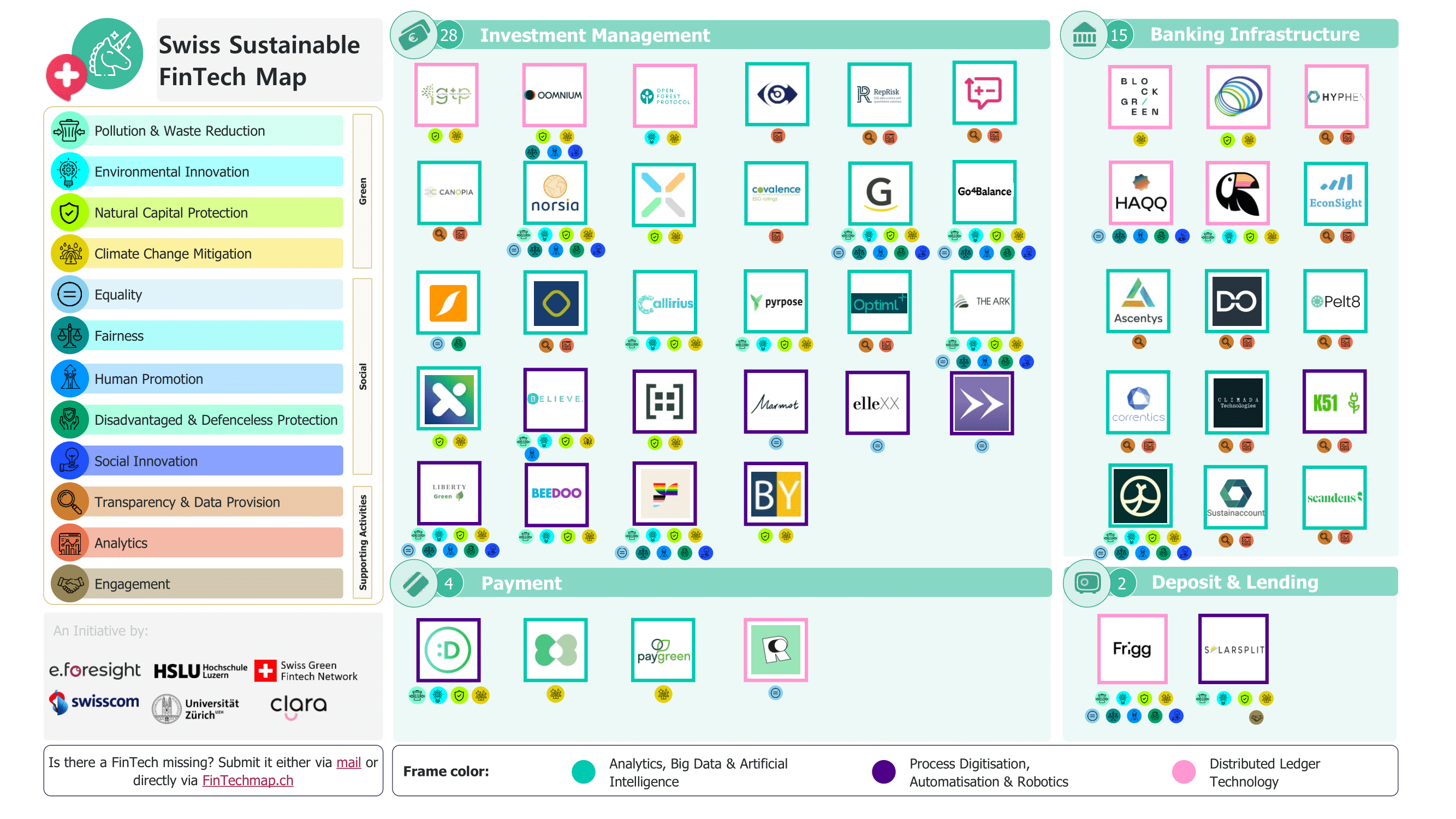1456x819 pixels.
Task: Click the Deposit & Lending safe icon
Action: tap(1086, 583)
